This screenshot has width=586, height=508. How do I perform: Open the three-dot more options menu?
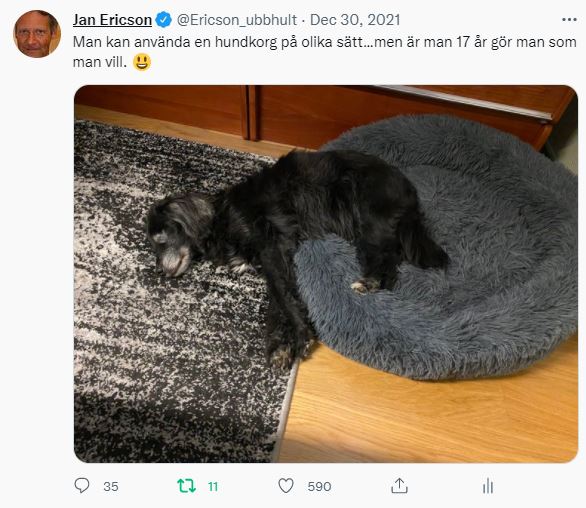(x=569, y=19)
